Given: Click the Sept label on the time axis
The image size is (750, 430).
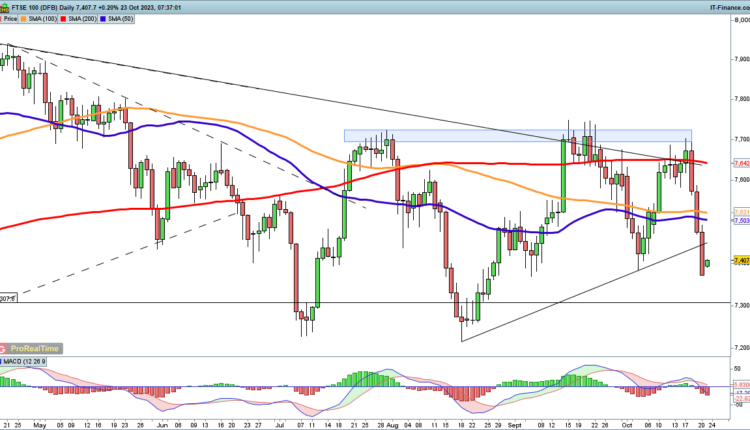Looking at the screenshot, I should click(x=513, y=423).
